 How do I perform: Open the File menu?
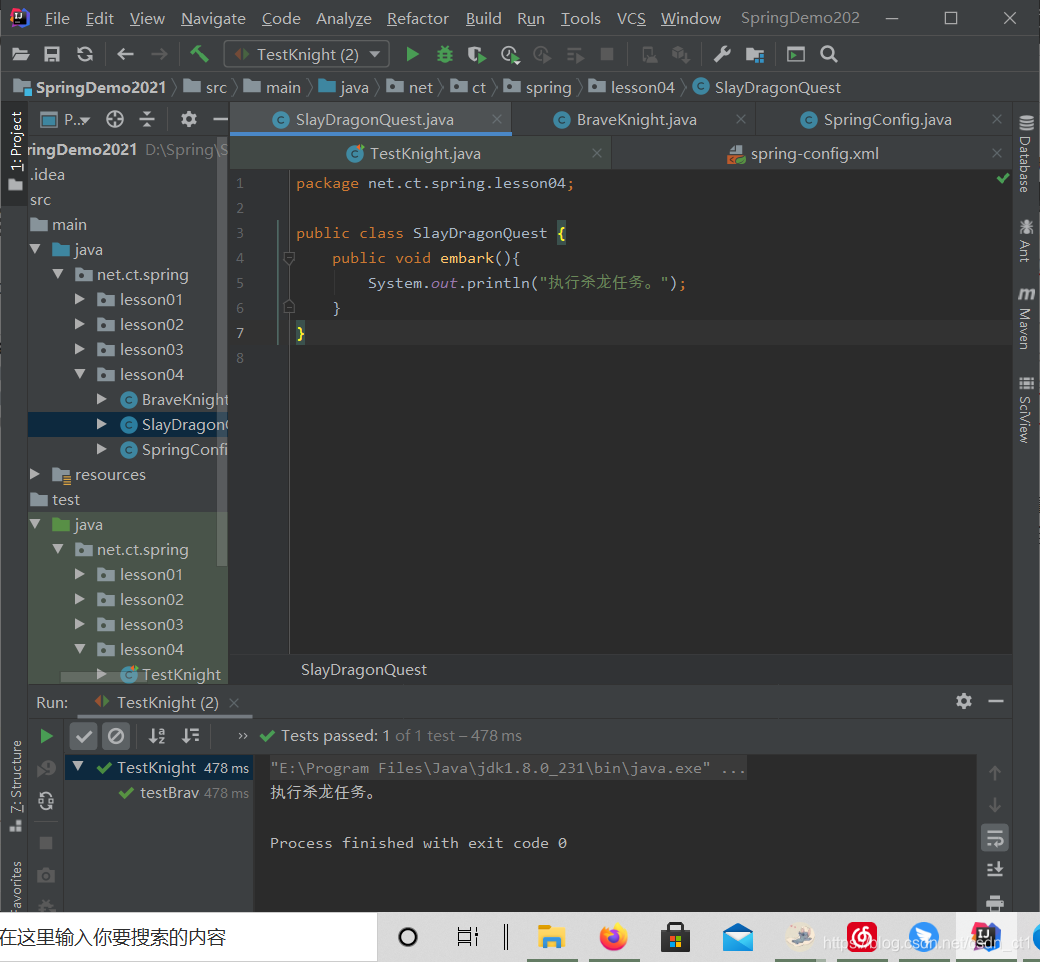[57, 19]
